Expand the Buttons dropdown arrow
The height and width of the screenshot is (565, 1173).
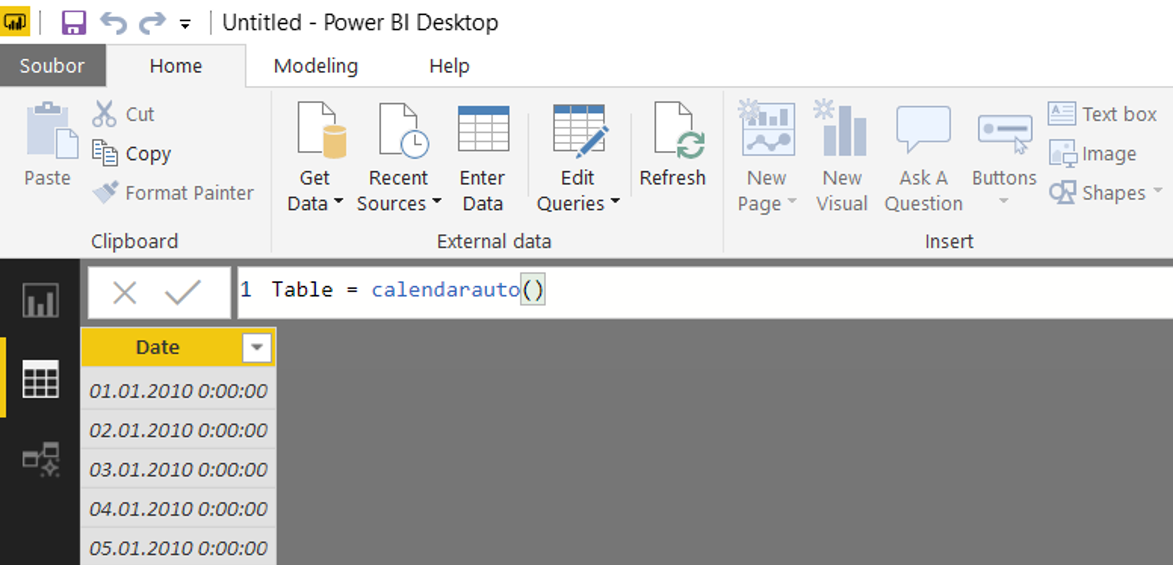point(1004,201)
